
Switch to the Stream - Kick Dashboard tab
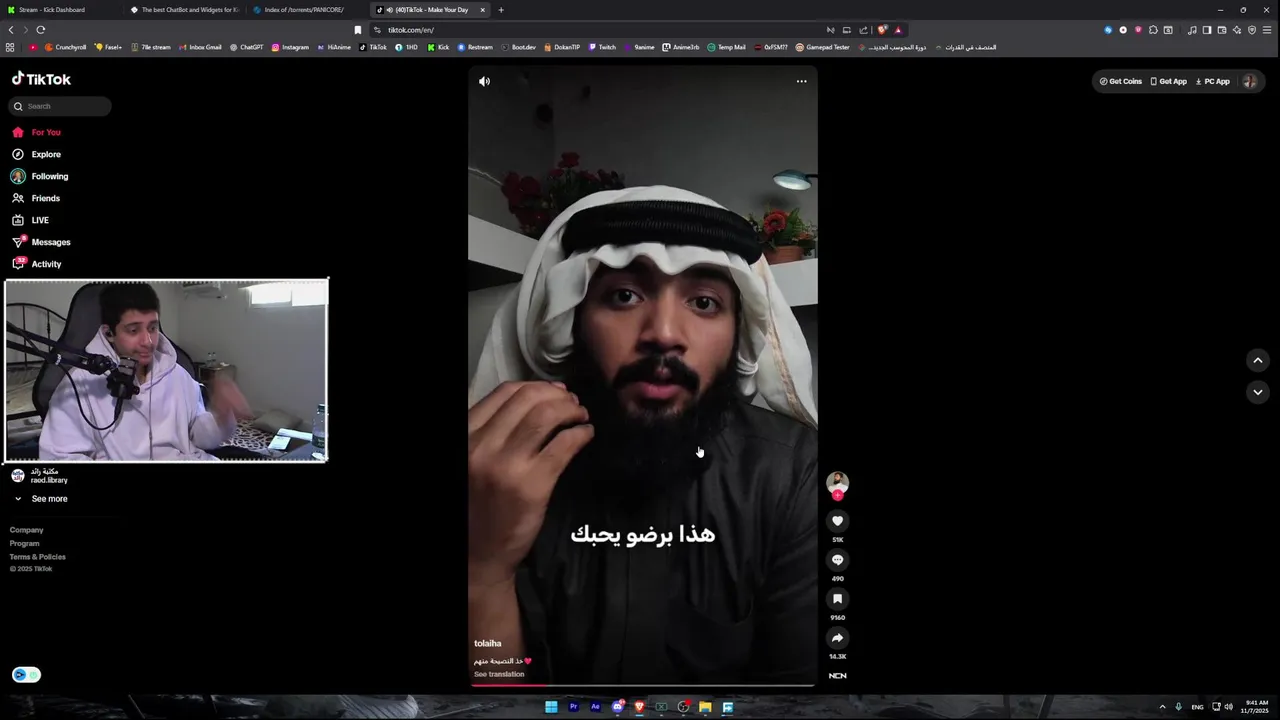(60, 10)
